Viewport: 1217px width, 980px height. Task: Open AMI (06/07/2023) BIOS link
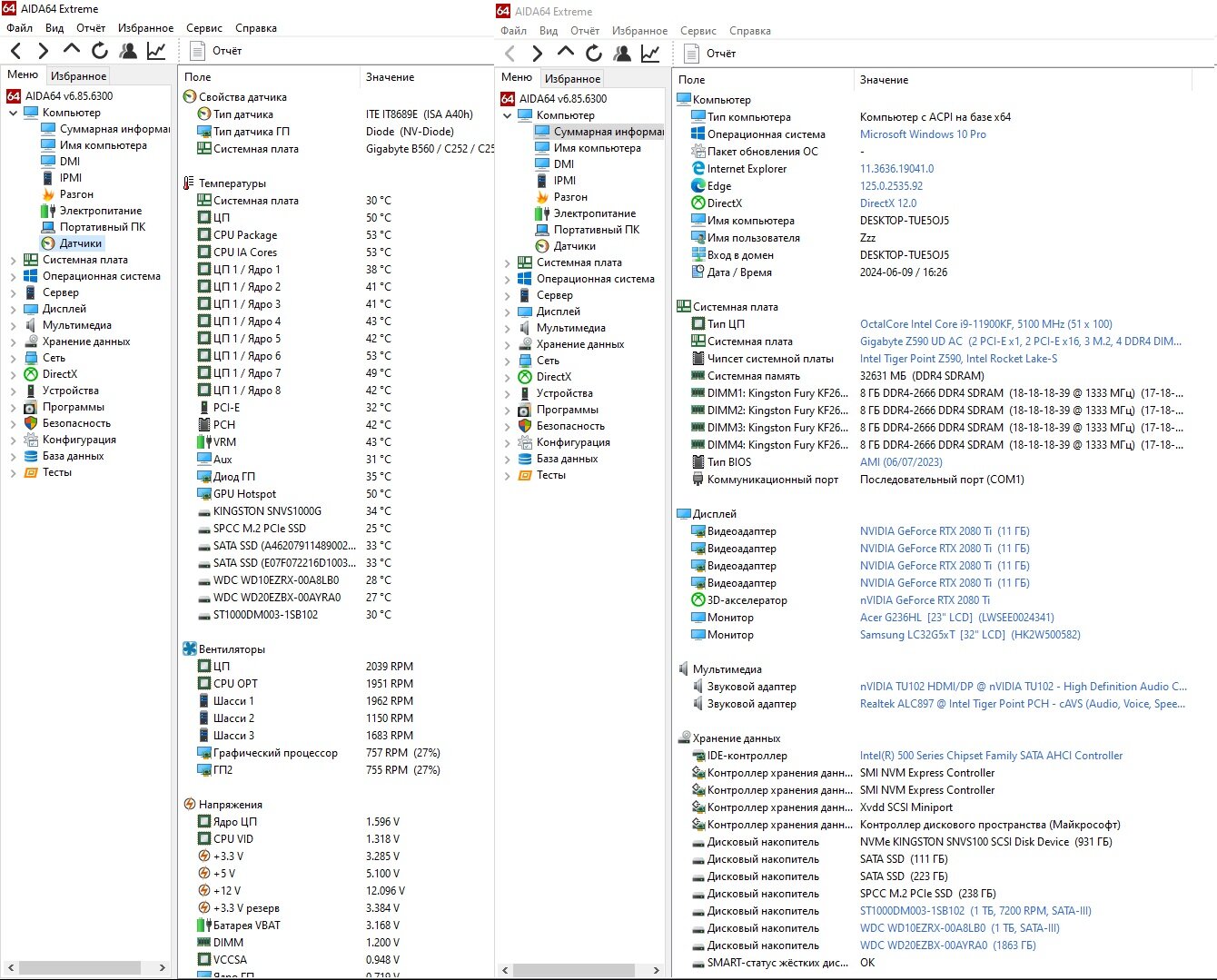901,462
